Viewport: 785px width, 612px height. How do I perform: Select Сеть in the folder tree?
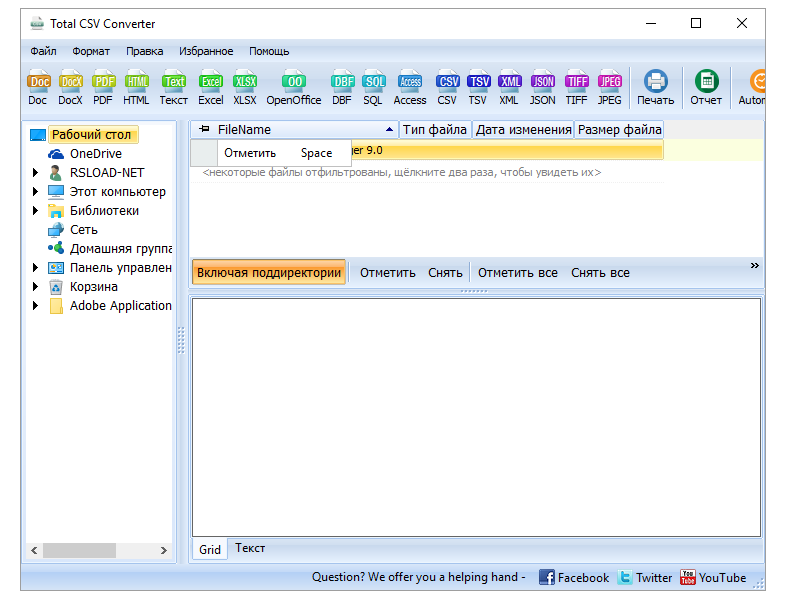84,230
